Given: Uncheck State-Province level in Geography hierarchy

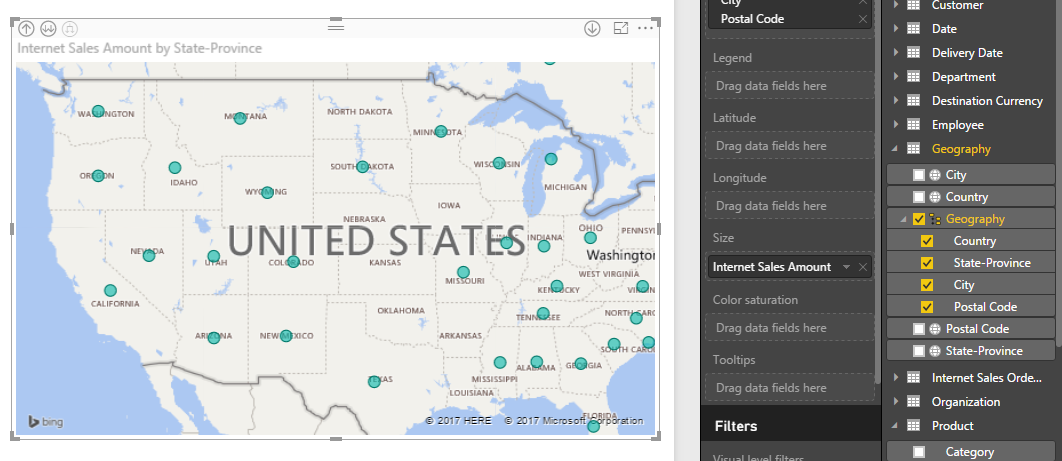Looking at the screenshot, I should 927,263.
